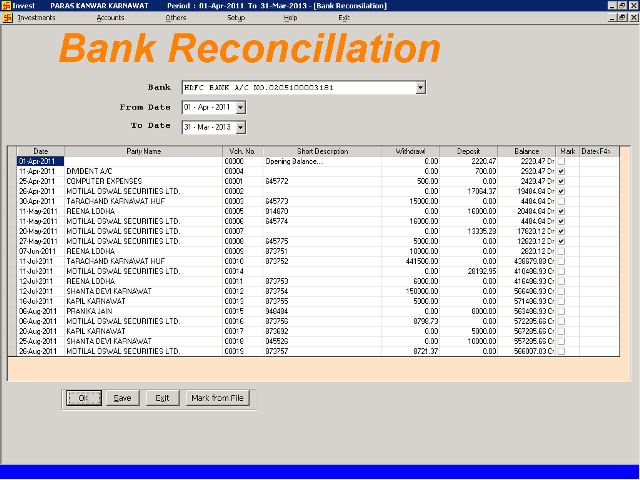This screenshot has height=480, width=640.
Task: Open the Help menu
Action: tap(290, 18)
